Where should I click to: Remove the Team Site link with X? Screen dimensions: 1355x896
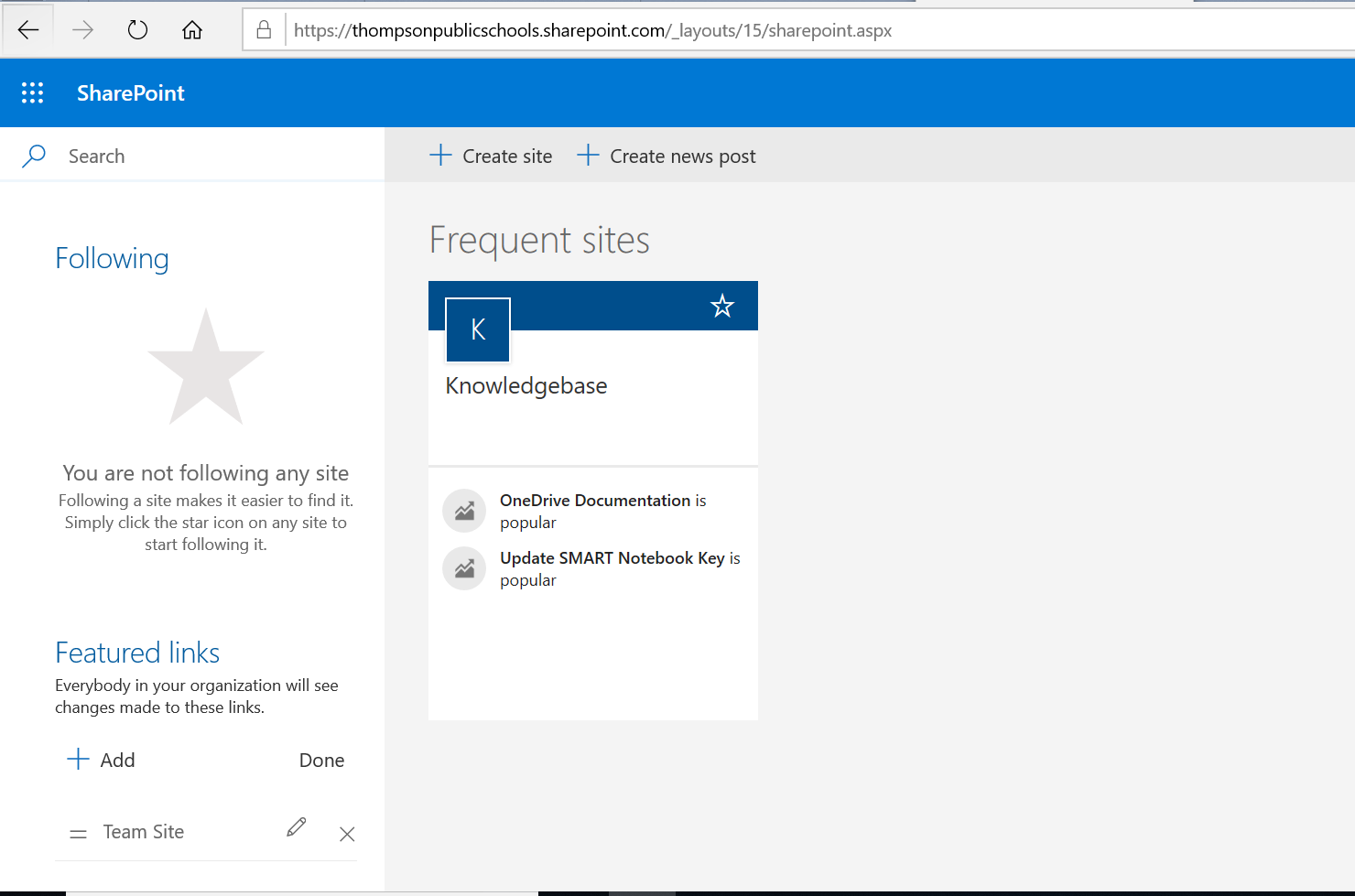(347, 834)
